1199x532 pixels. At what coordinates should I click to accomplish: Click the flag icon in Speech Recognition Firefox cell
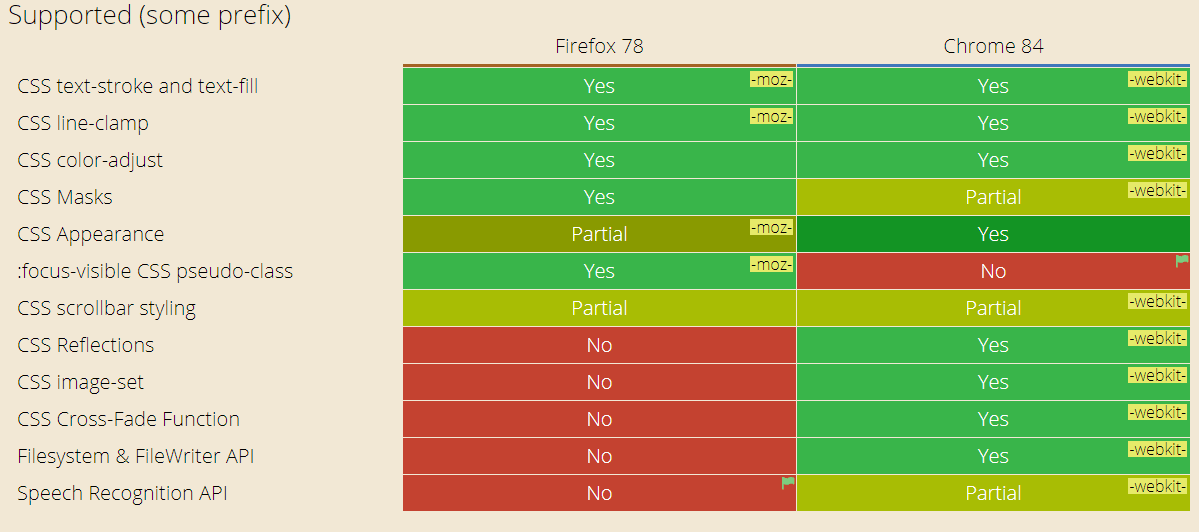pyautogui.click(x=788, y=483)
